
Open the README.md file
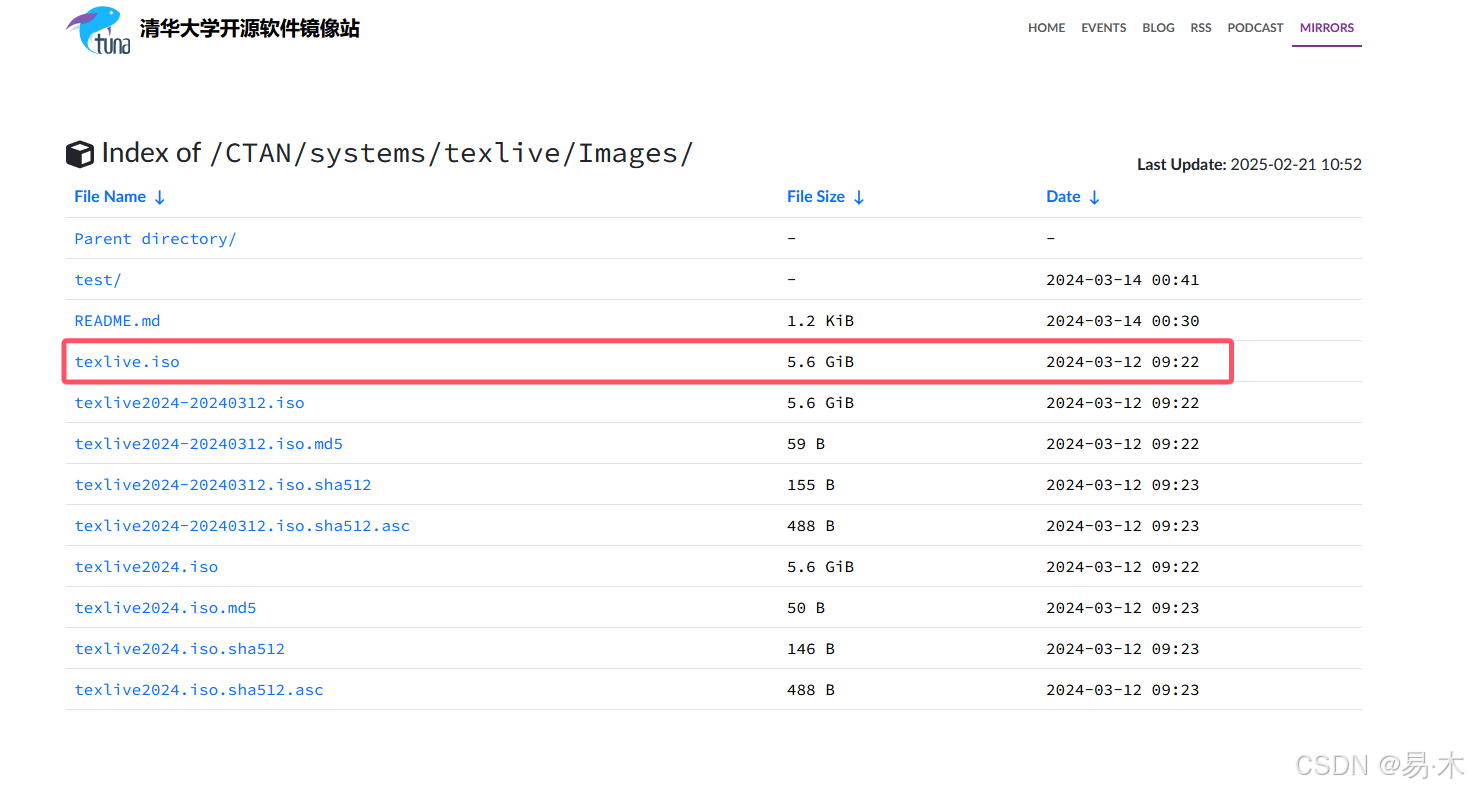pyautogui.click(x=117, y=320)
